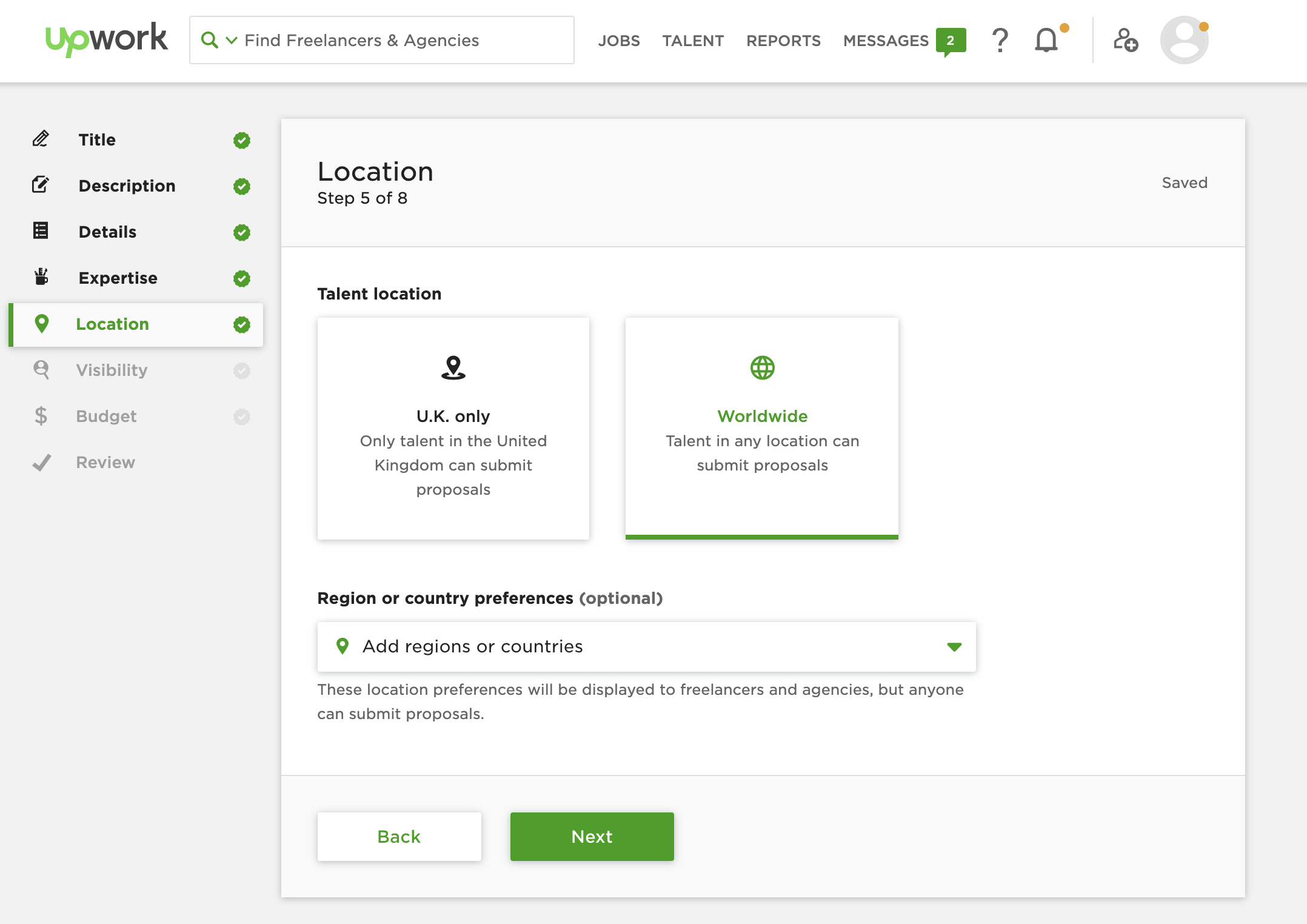Viewport: 1307px width, 924px height.
Task: Open the notifications bell
Action: [x=1046, y=41]
